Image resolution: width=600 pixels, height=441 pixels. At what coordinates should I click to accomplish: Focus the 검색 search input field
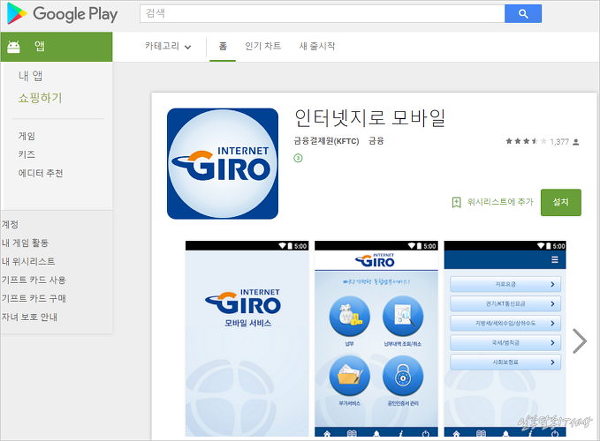tap(320, 14)
